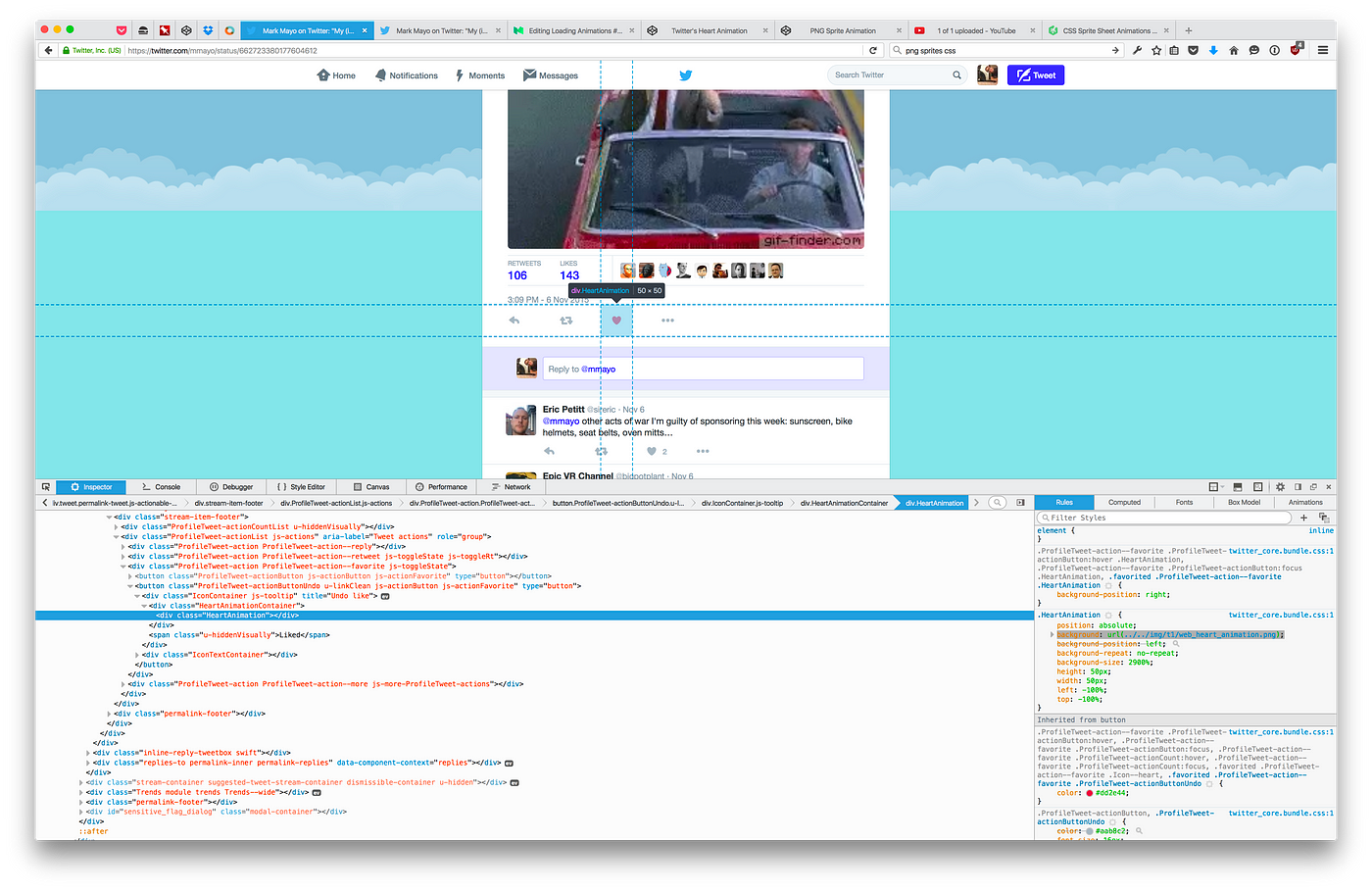Screen dimensions: 1372x891
Task: Open the Animations sidebar tab
Action: 1304,502
